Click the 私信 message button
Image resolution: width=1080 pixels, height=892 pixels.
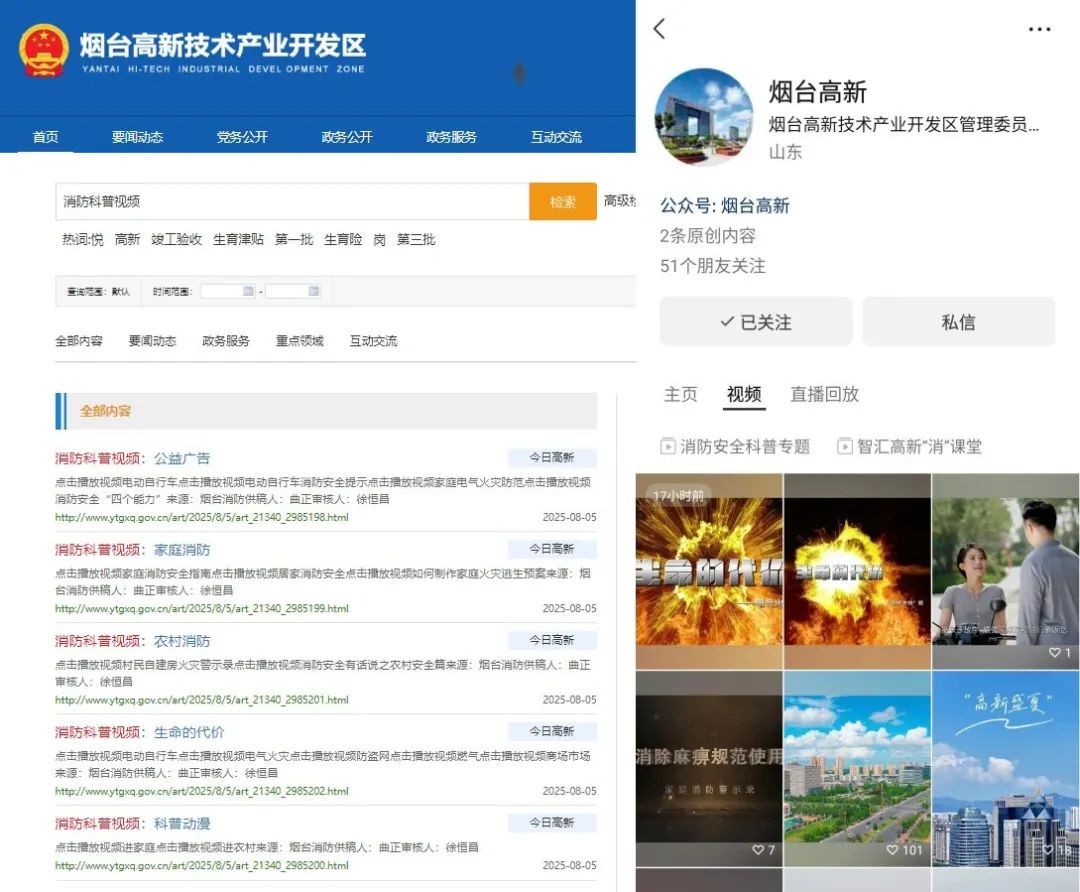pyautogui.click(x=958, y=322)
